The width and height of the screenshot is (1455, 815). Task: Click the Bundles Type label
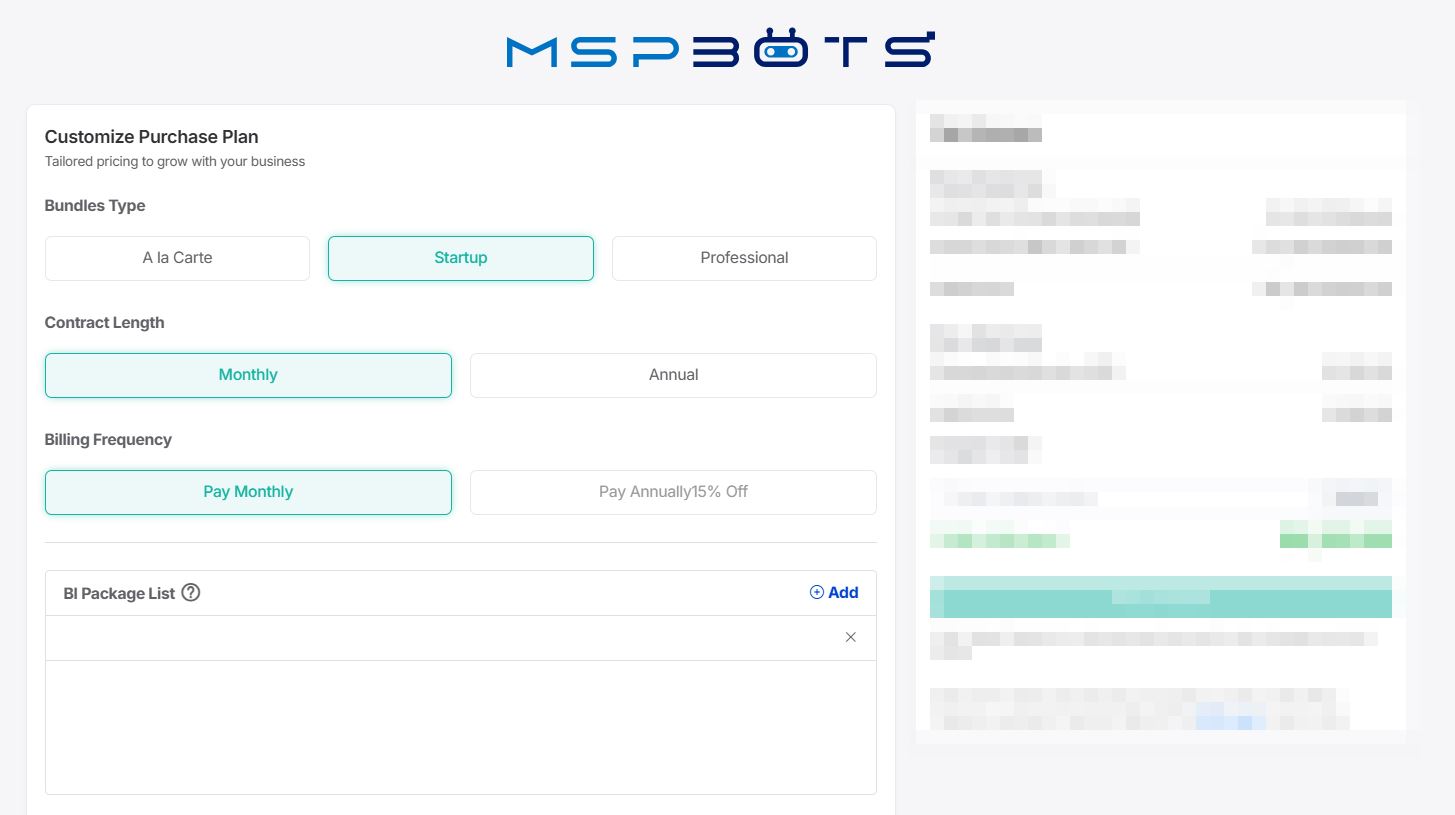click(x=95, y=206)
